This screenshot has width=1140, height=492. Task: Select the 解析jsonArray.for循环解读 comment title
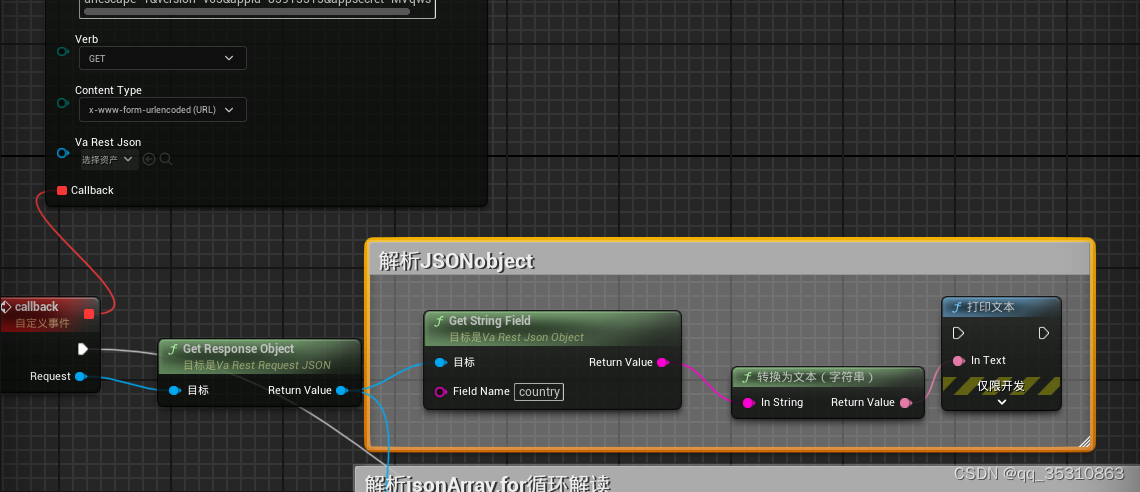click(487, 482)
